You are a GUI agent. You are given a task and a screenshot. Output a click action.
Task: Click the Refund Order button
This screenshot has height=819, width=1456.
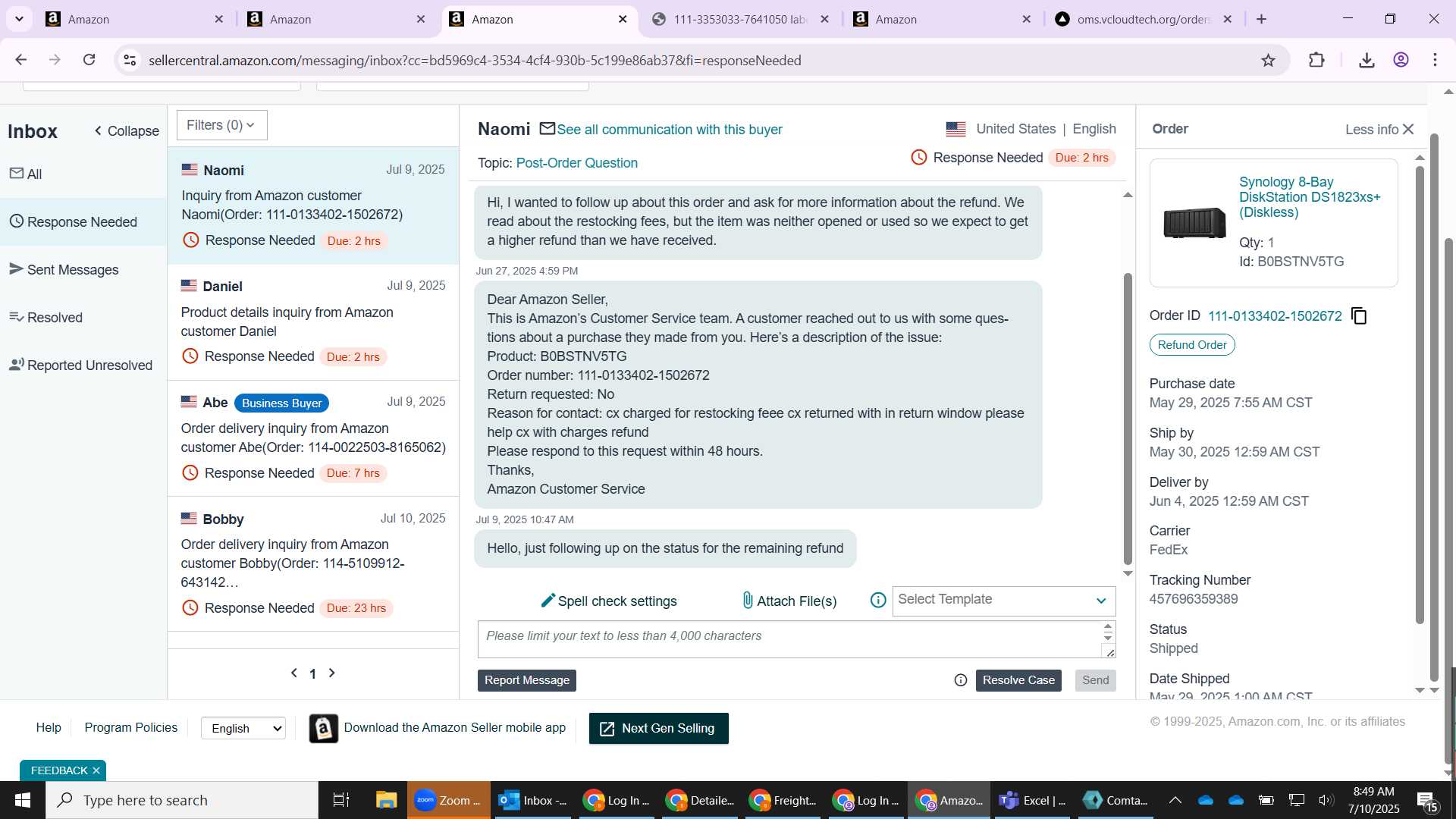coord(1192,345)
